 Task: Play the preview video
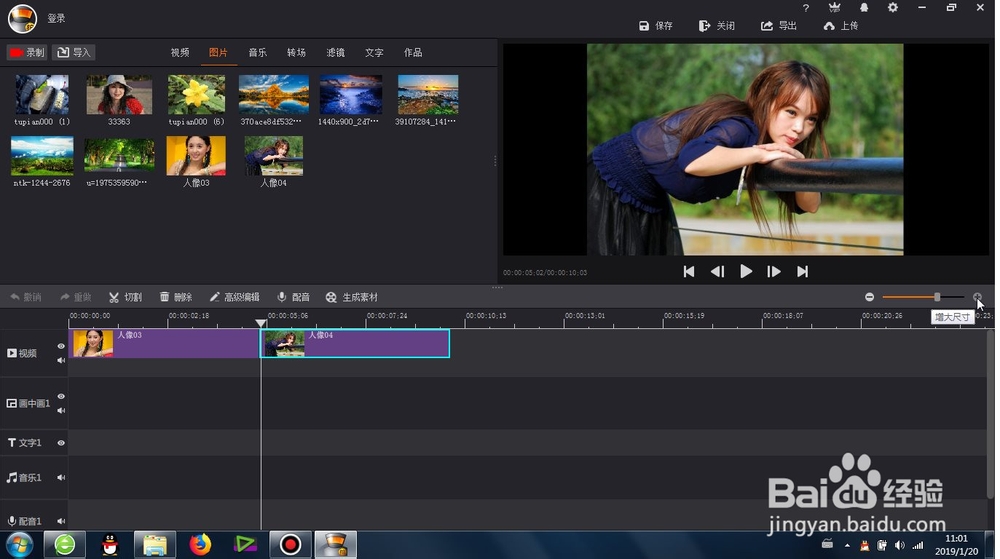746,272
